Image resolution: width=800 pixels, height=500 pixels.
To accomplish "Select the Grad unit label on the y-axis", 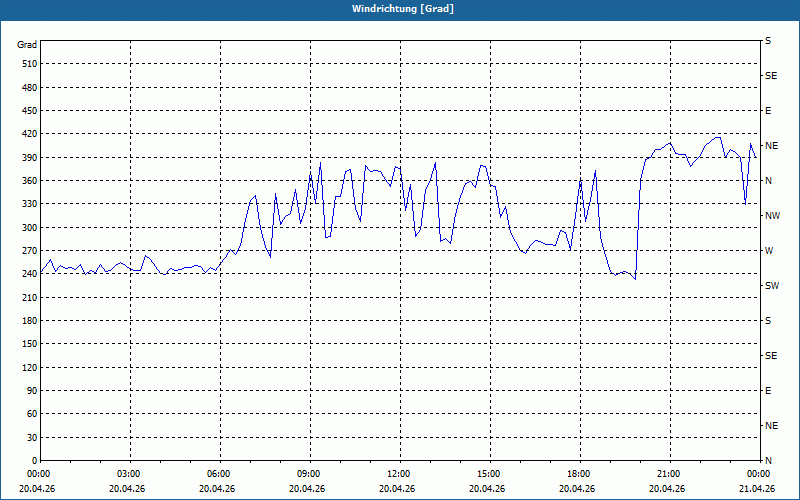I will click(27, 45).
